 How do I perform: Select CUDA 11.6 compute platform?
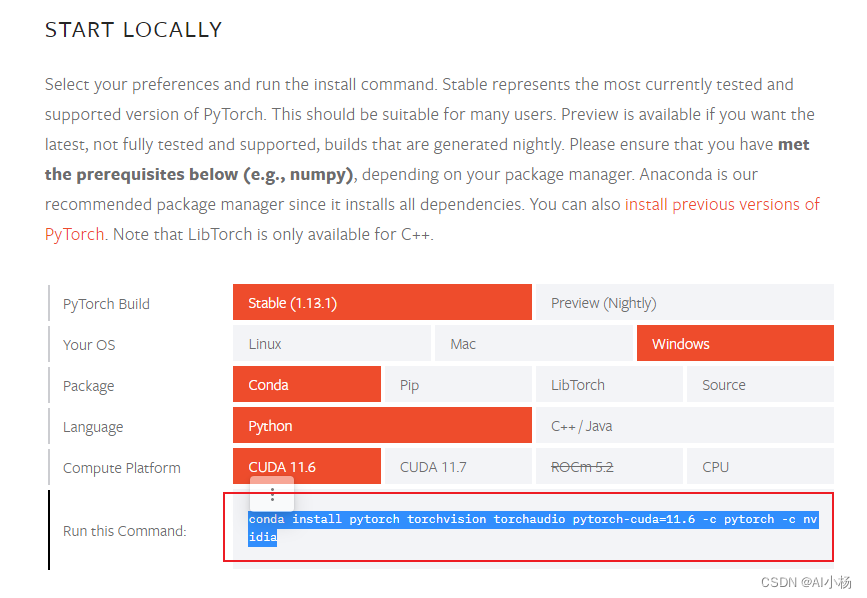click(x=307, y=466)
